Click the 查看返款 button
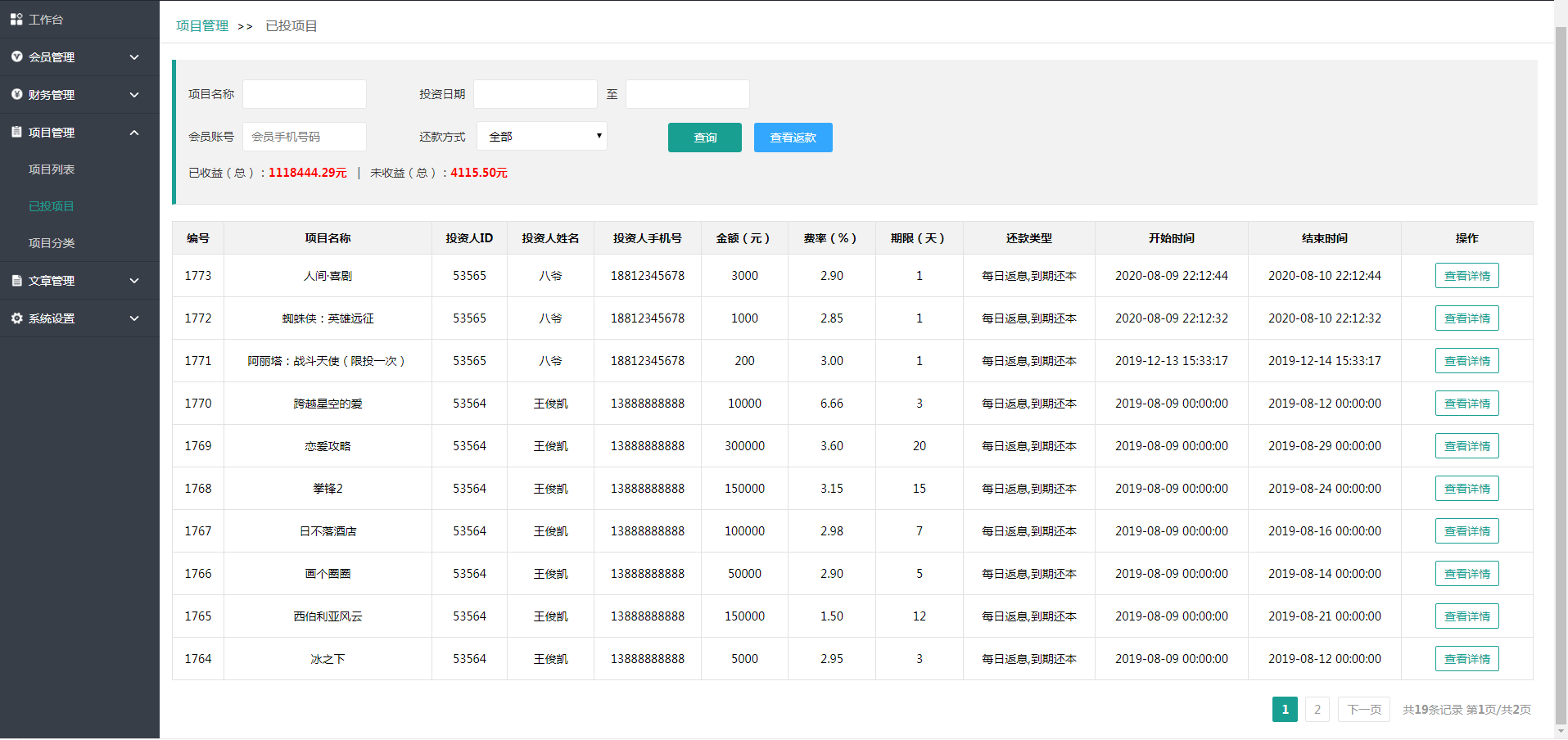1568x740 pixels. [x=793, y=138]
